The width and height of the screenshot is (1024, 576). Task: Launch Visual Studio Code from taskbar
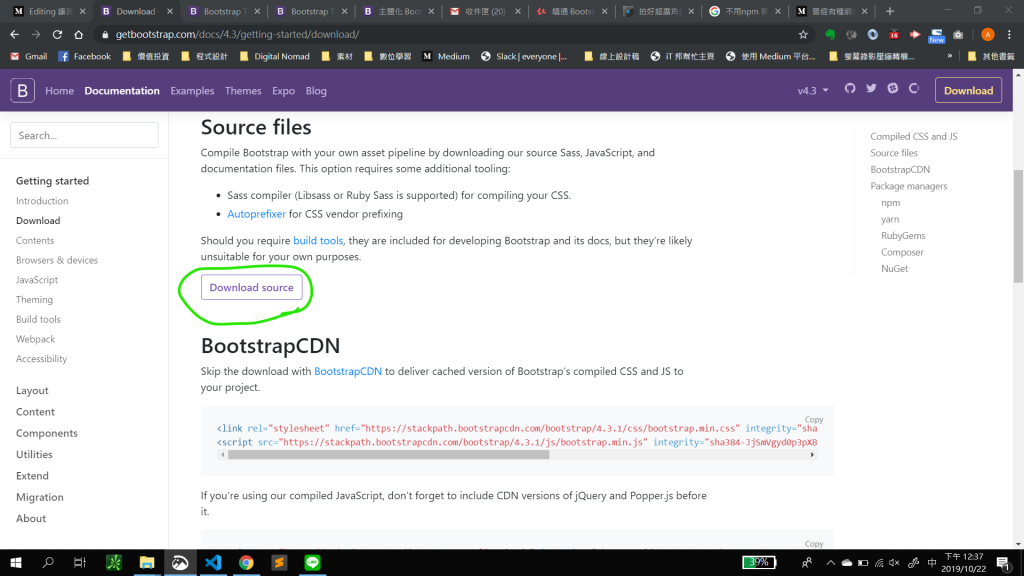213,562
